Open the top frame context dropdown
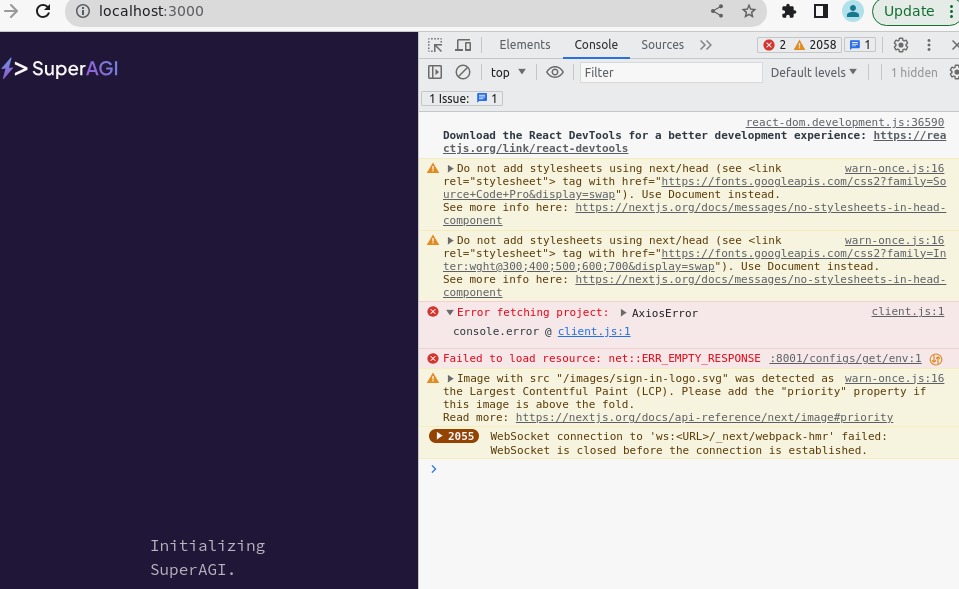This screenshot has height=589, width=959. click(507, 72)
